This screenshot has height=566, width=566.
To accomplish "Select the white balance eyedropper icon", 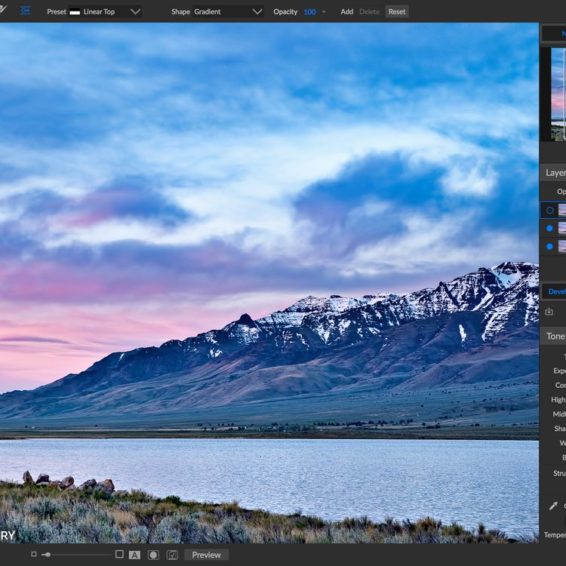I will 553,506.
